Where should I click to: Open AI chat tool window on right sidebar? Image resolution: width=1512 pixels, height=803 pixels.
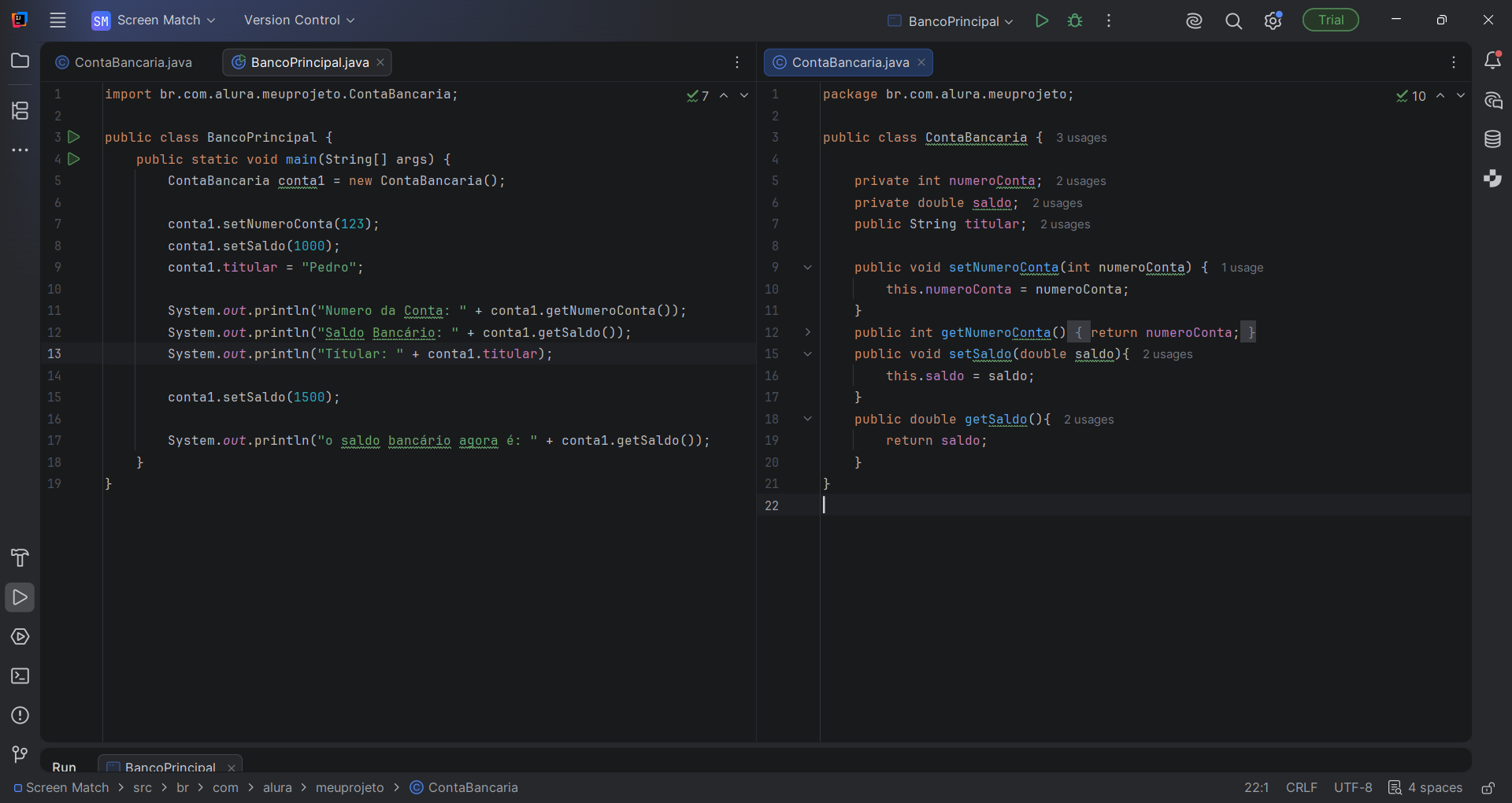coord(1492,100)
